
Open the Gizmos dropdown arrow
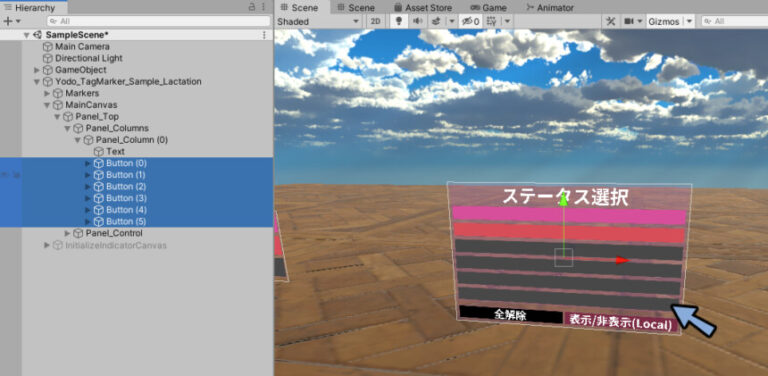(x=689, y=22)
